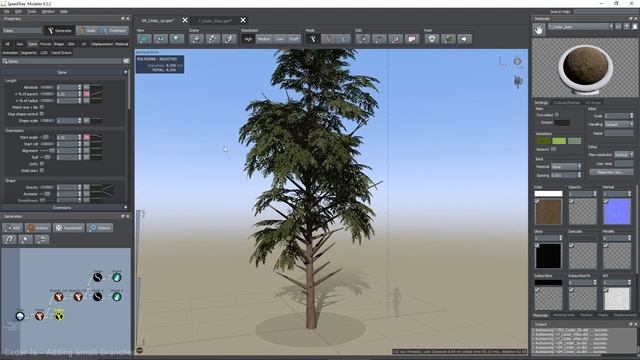Select the lower teal leaf node

pos(117,297)
